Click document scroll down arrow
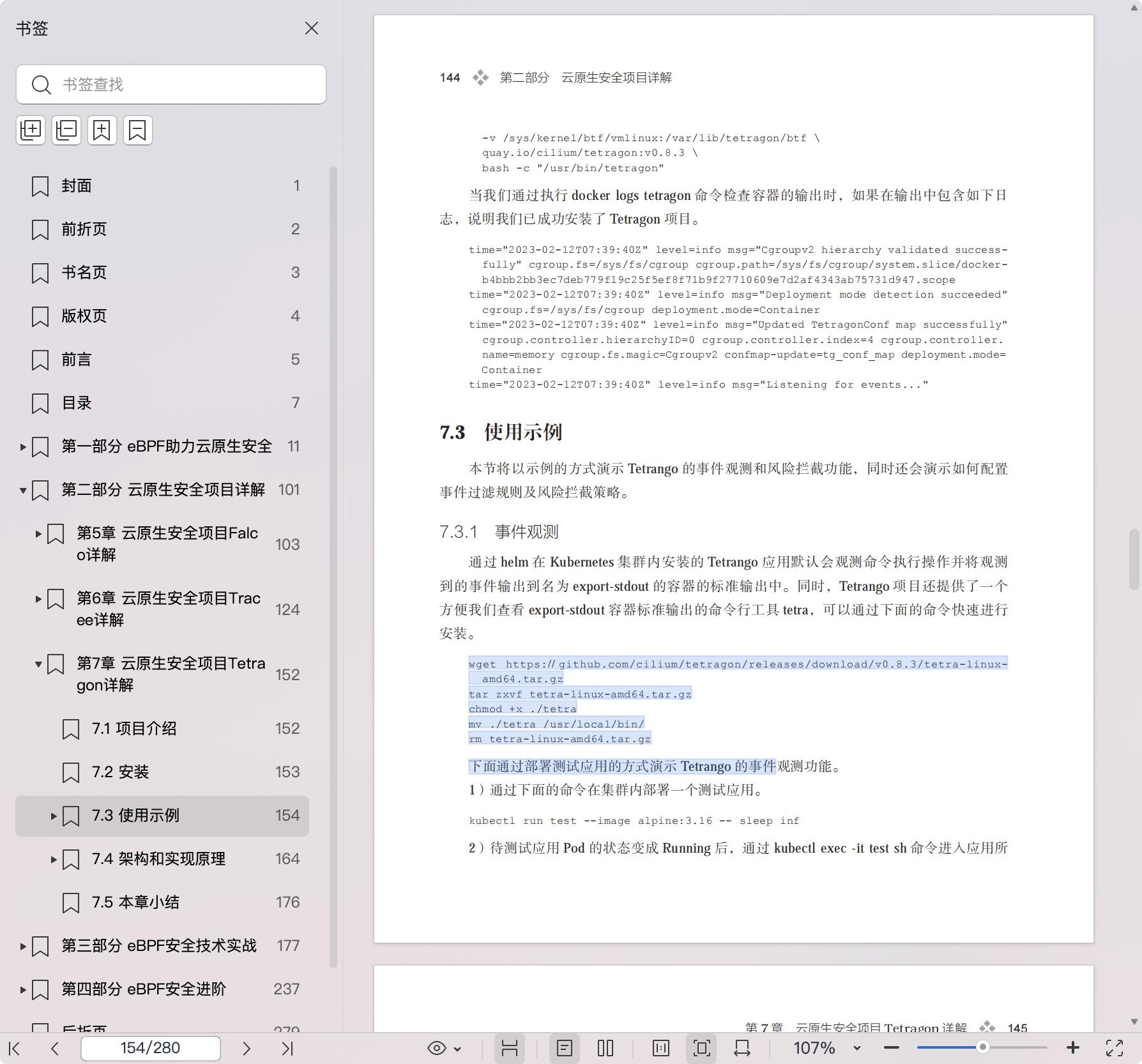Viewport: 1142px width, 1064px height. click(x=1134, y=1022)
